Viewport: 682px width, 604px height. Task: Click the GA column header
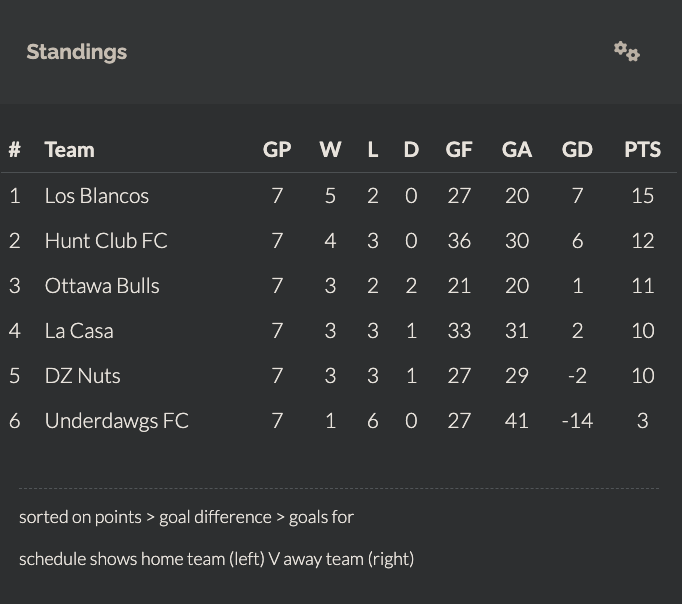517,150
